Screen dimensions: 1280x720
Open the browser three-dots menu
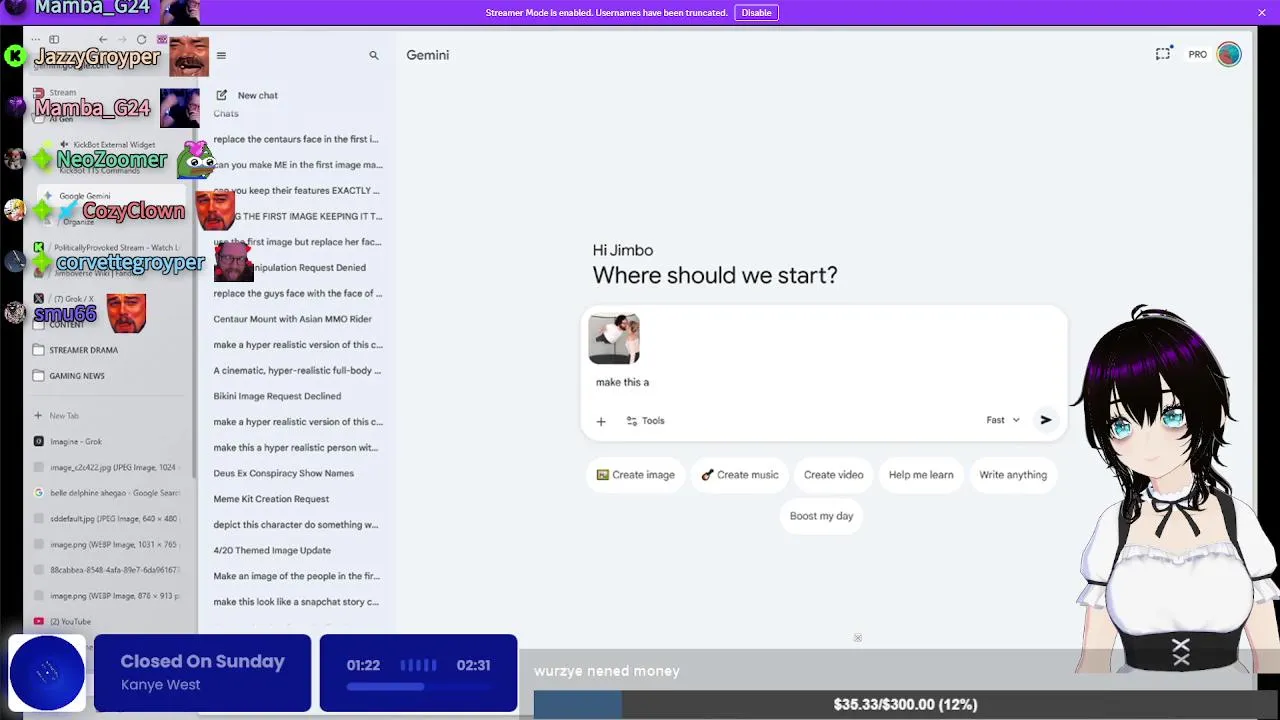[x=36, y=40]
